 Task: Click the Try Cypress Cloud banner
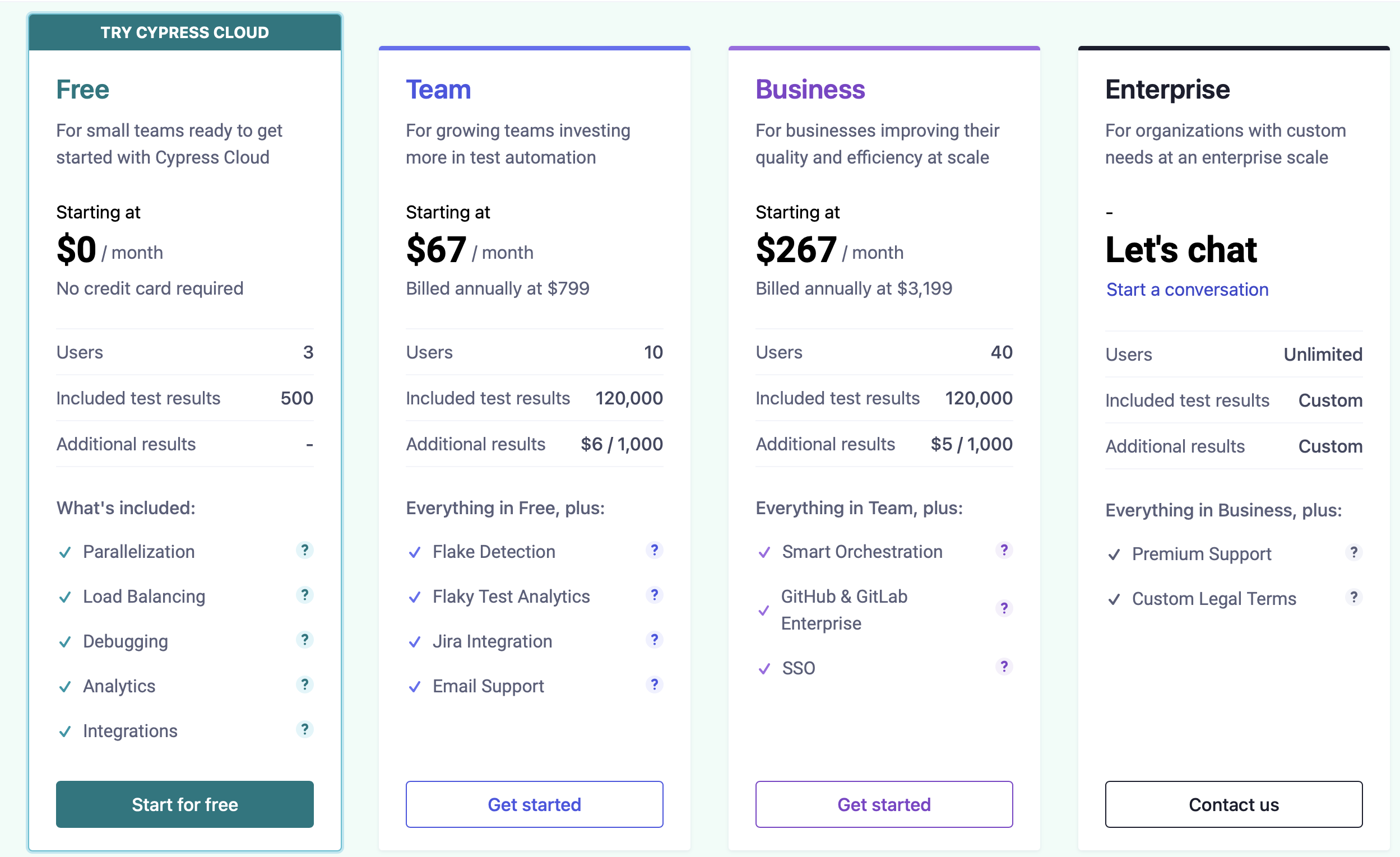184,32
